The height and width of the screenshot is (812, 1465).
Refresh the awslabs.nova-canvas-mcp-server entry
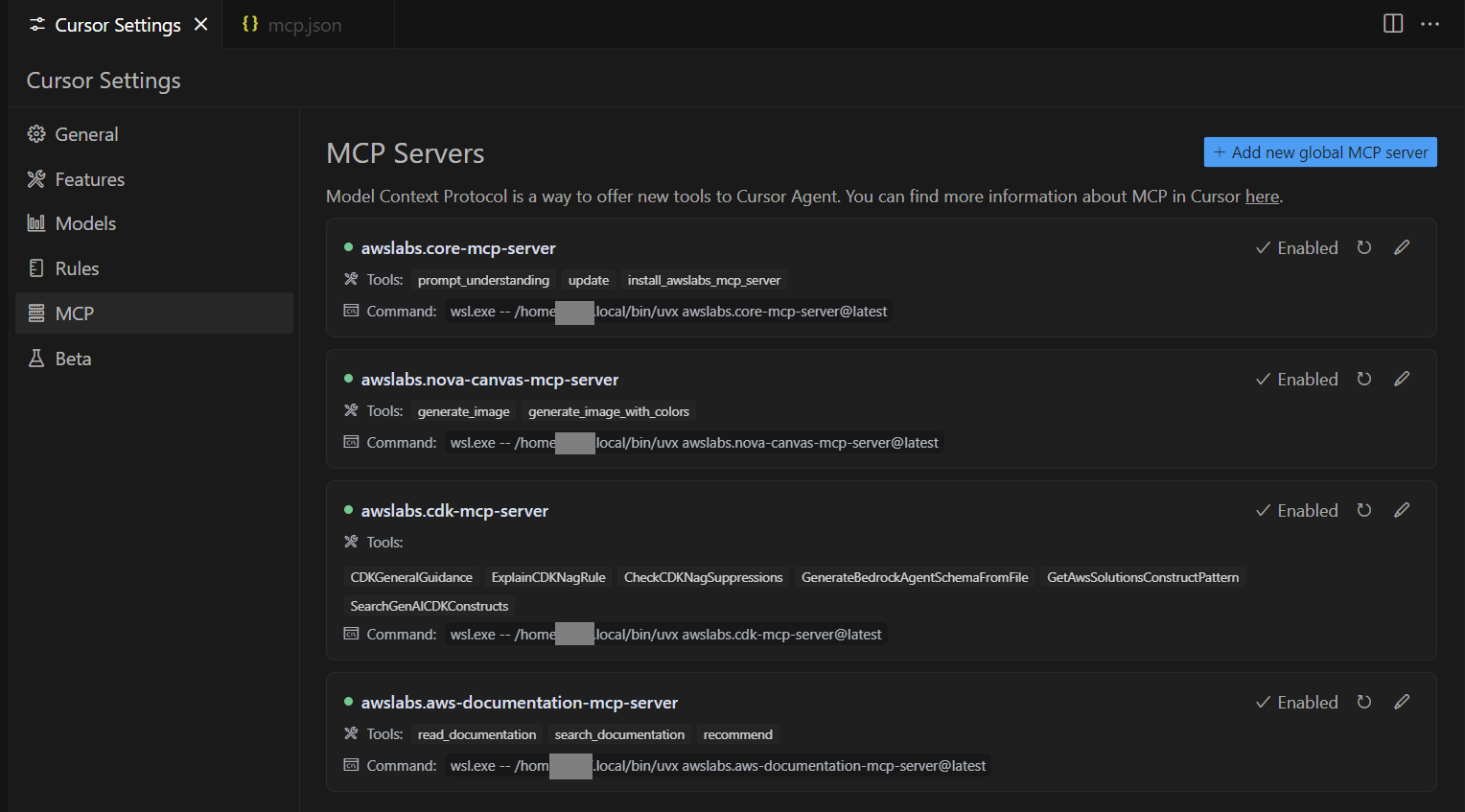1364,379
